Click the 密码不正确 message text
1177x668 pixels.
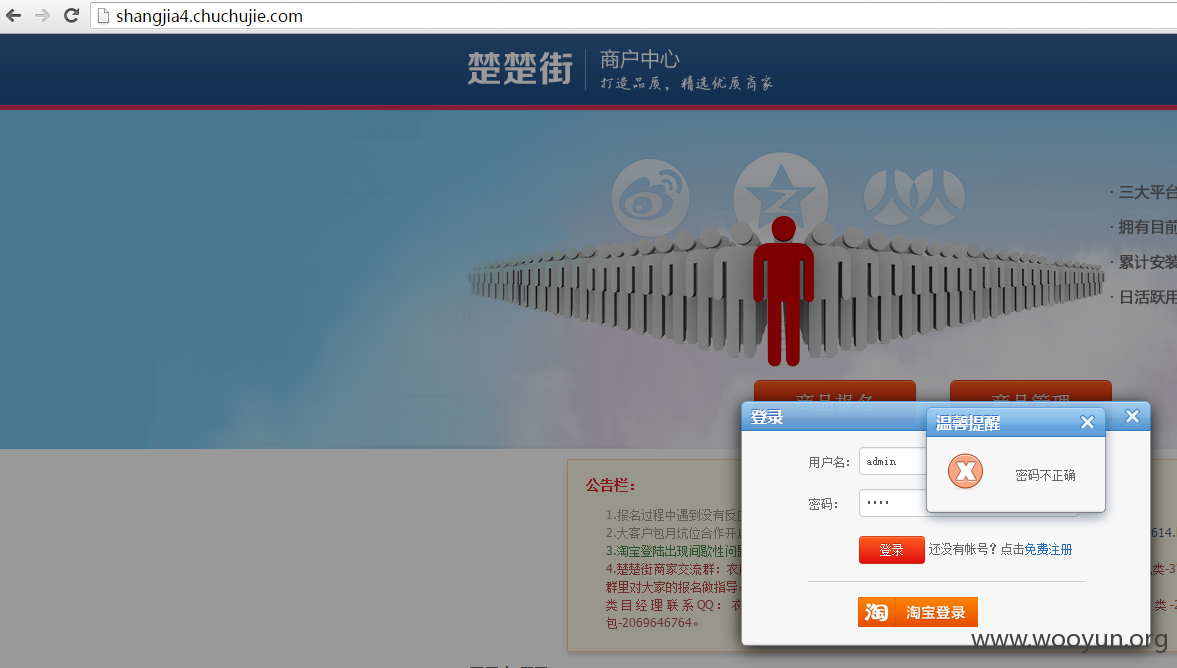point(1045,475)
